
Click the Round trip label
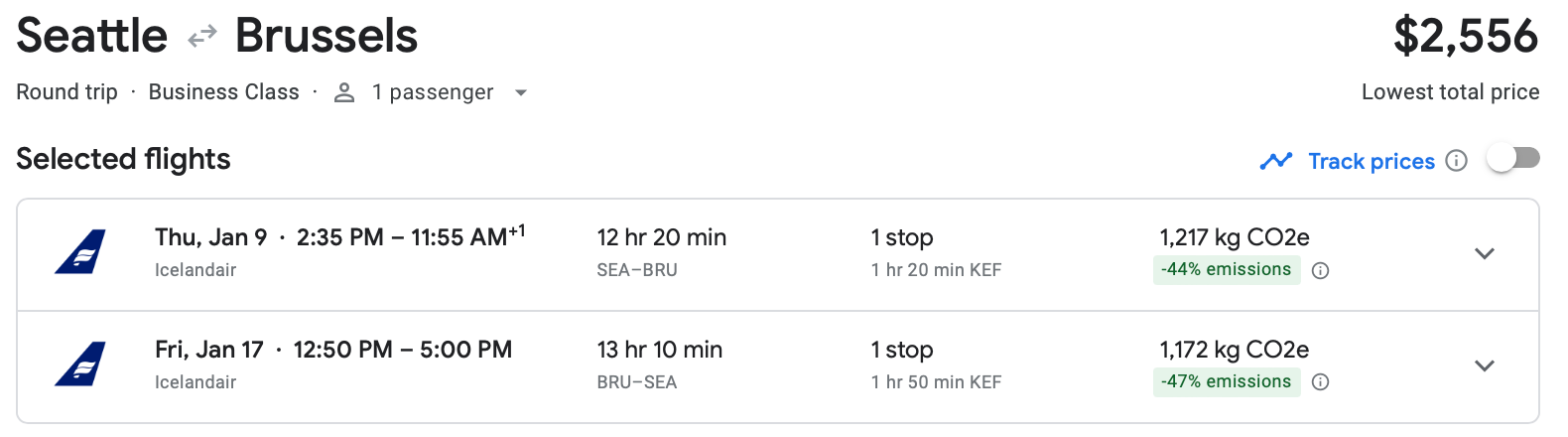click(66, 92)
